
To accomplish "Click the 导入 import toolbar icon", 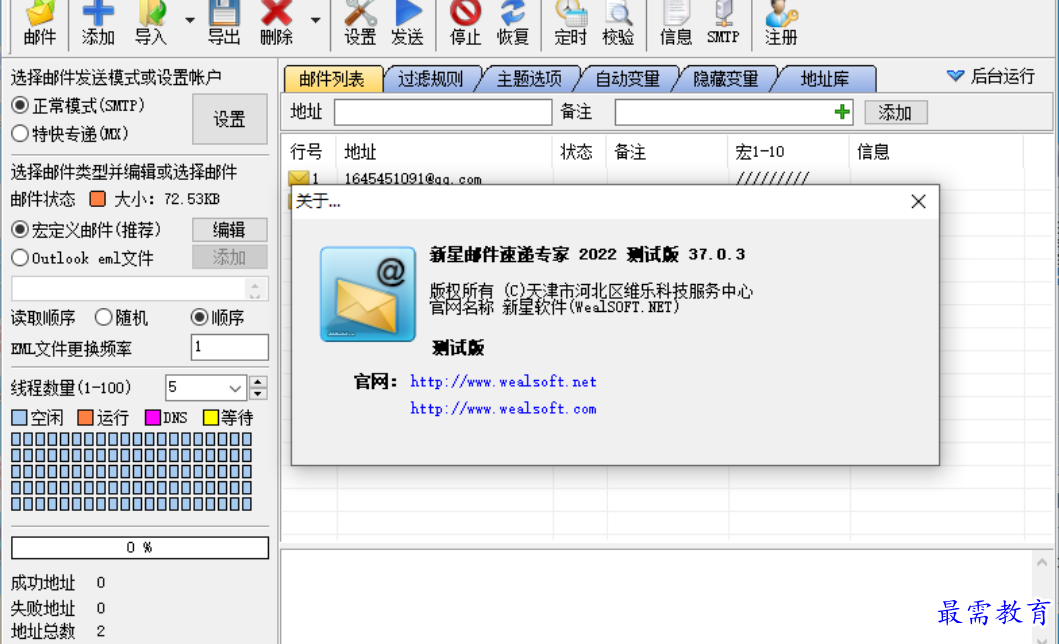I will (x=151, y=24).
